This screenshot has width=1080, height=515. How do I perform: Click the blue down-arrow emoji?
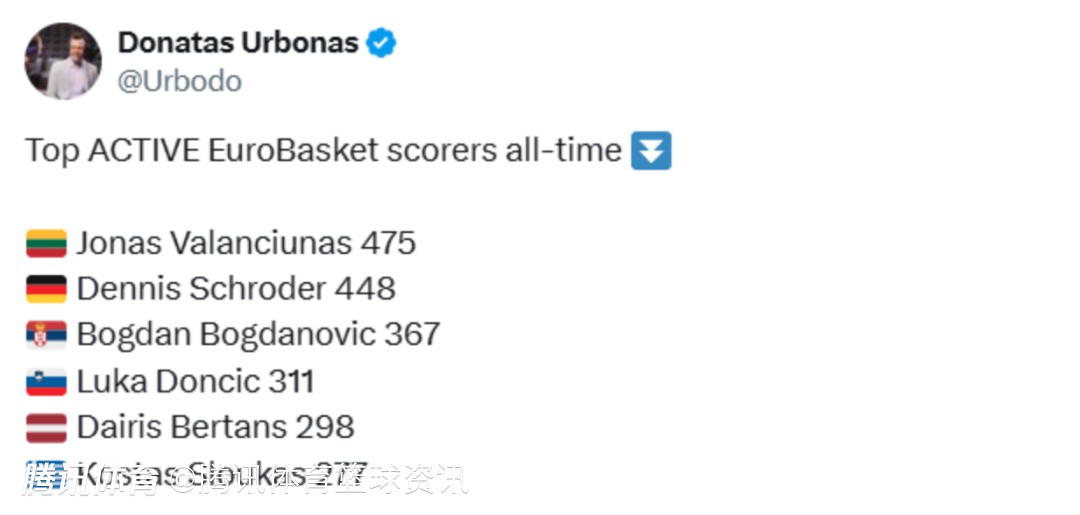651,151
